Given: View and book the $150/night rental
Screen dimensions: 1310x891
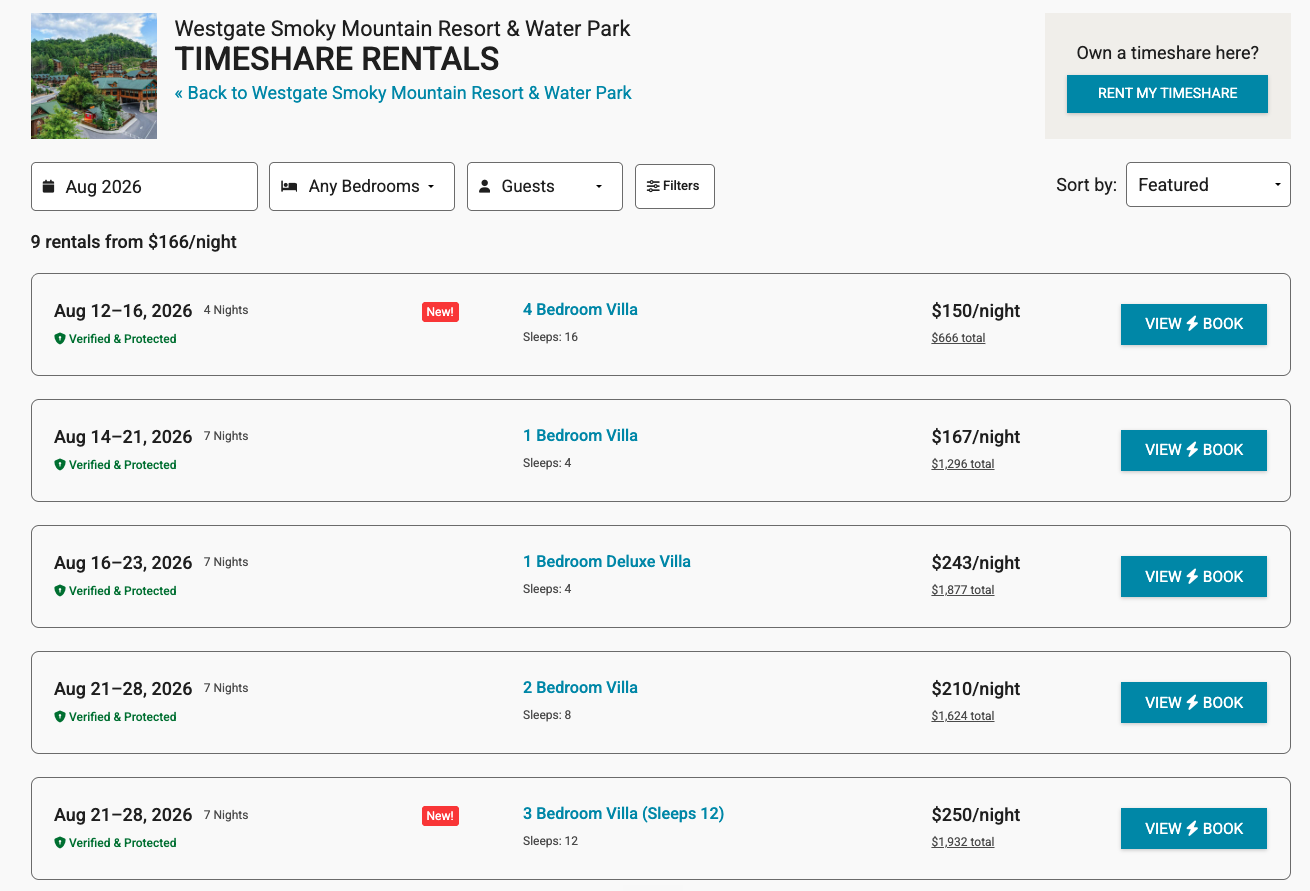Looking at the screenshot, I should click(1194, 324).
